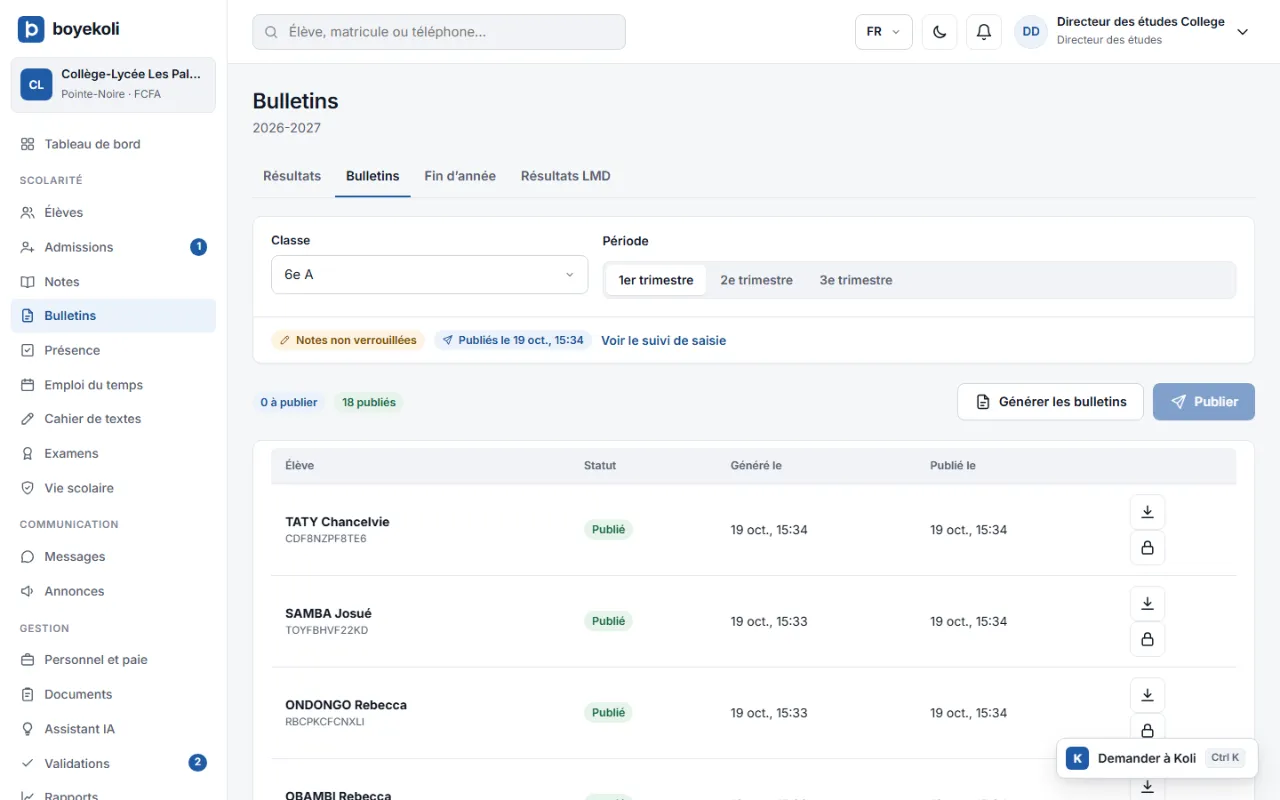Click the boyekoli logo icon

click(31, 29)
